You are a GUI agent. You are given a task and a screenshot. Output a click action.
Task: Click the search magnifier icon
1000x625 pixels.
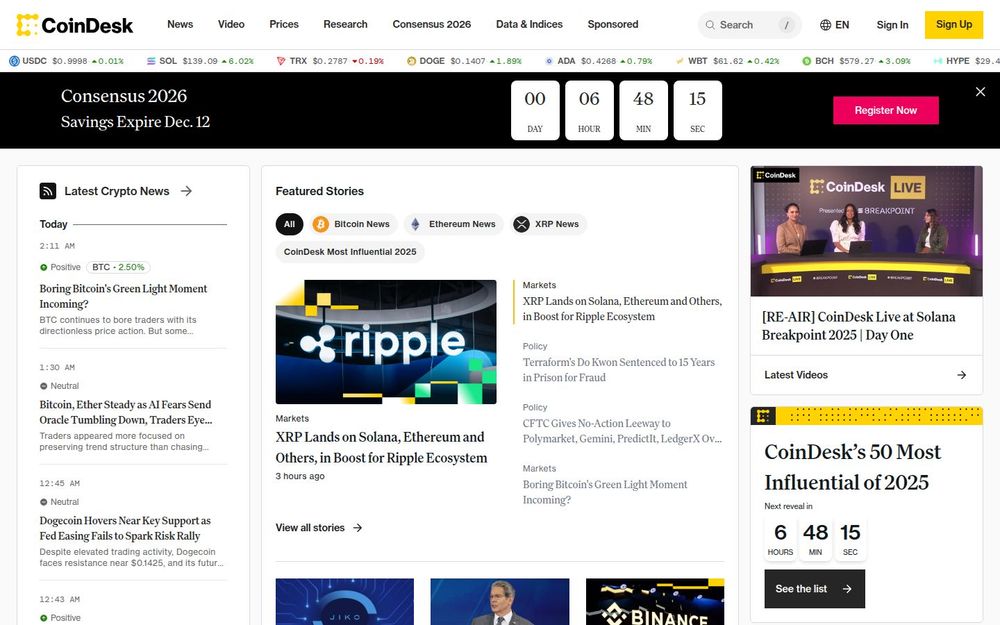click(710, 25)
